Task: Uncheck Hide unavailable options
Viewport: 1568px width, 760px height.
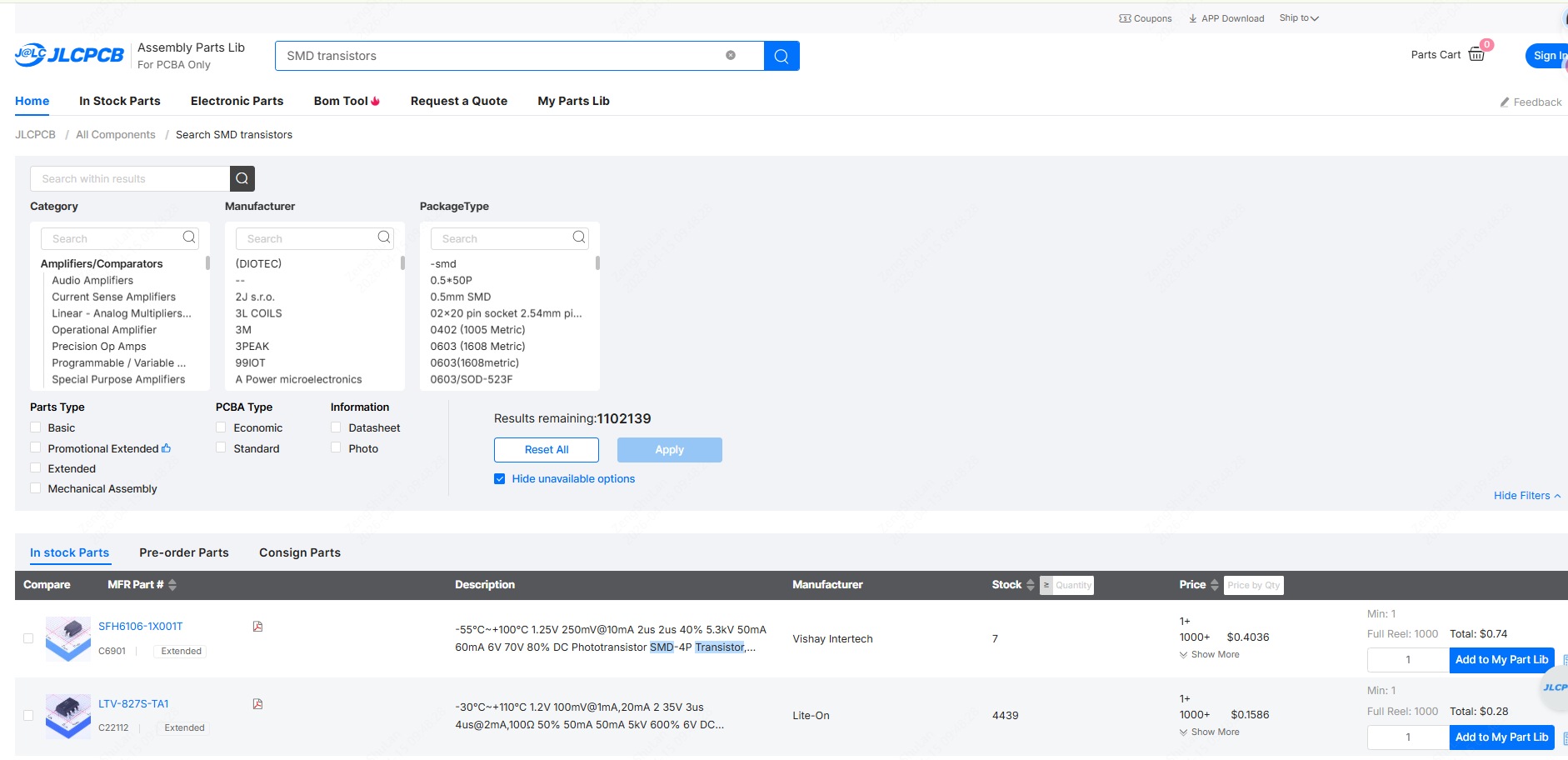Action: (x=500, y=479)
